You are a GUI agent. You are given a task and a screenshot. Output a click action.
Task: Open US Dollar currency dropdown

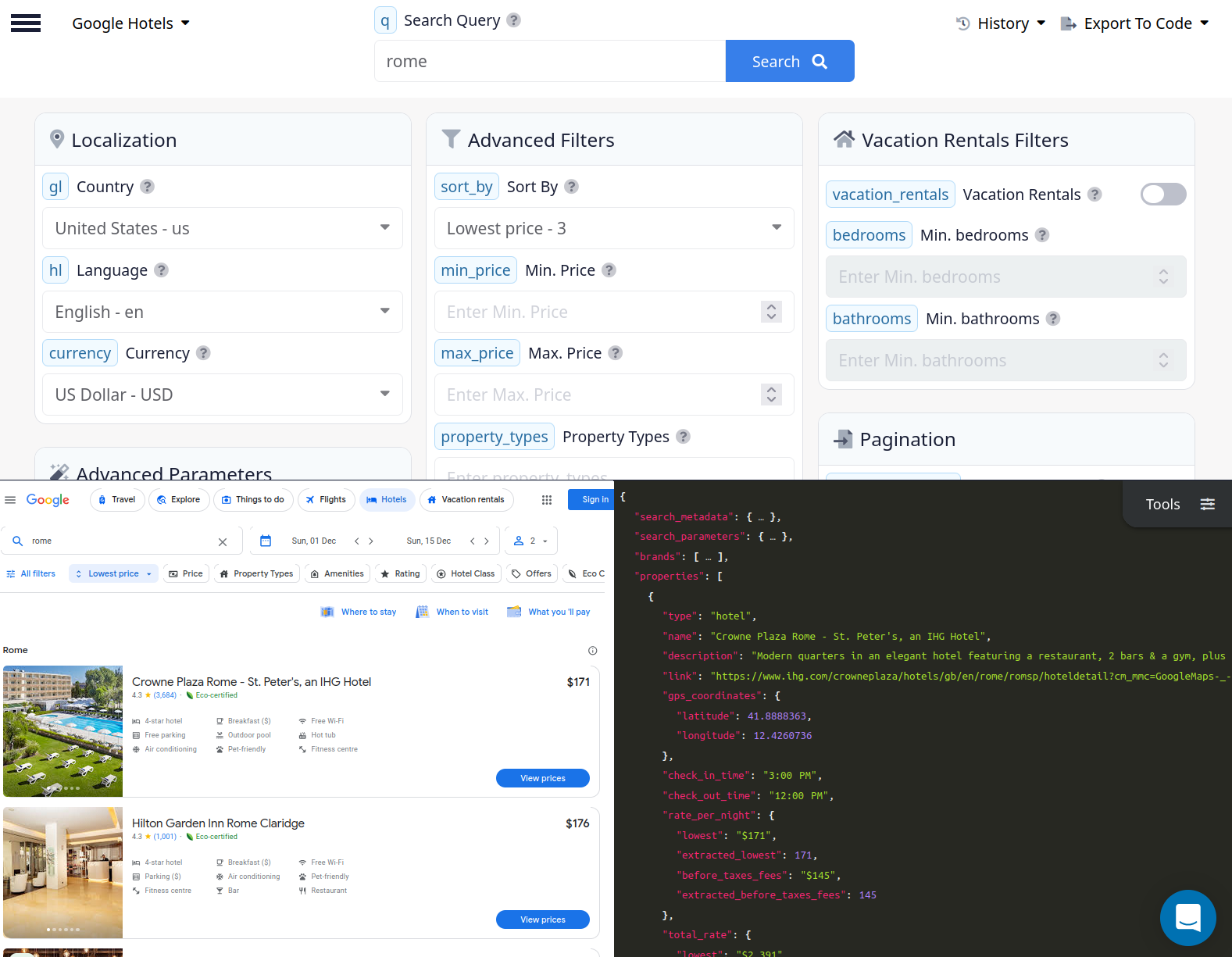pos(223,395)
